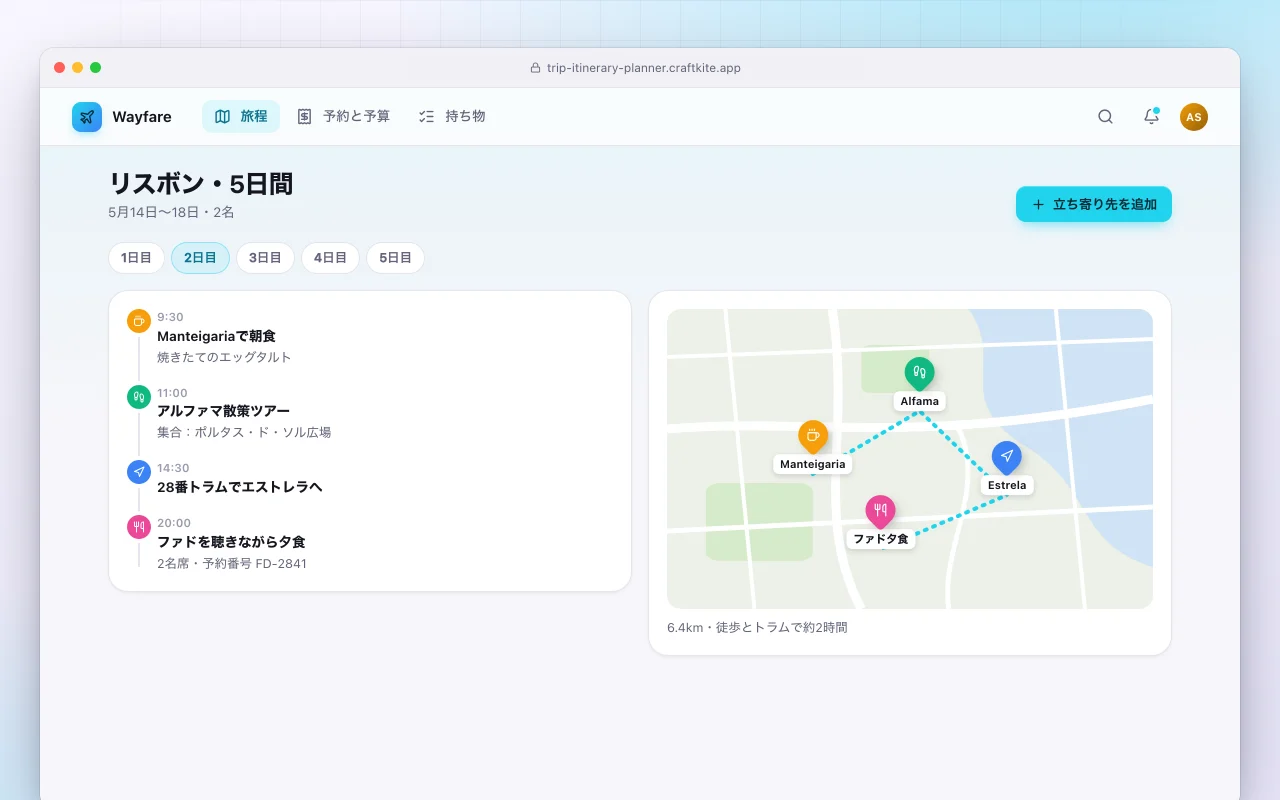Viewport: 1280px width, 800px height.
Task: Switch to the 旅程 tab
Action: pos(241,117)
